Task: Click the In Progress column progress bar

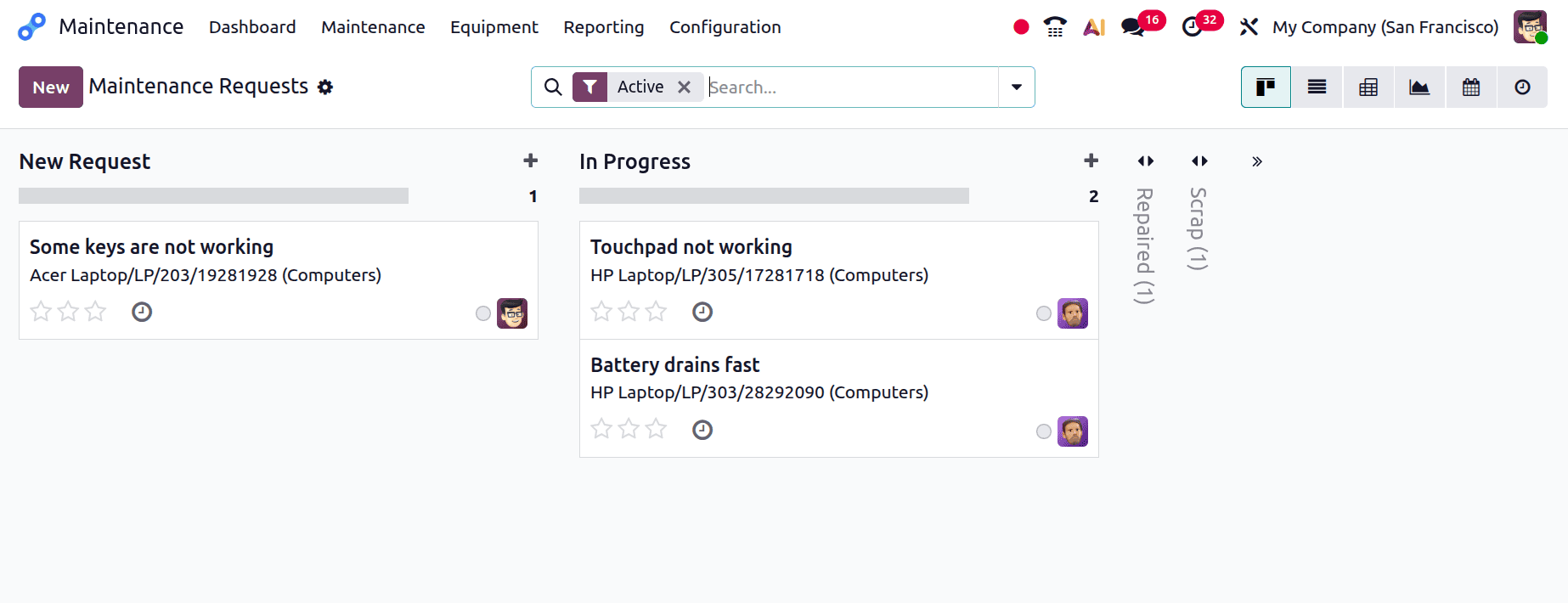Action: tap(775, 196)
